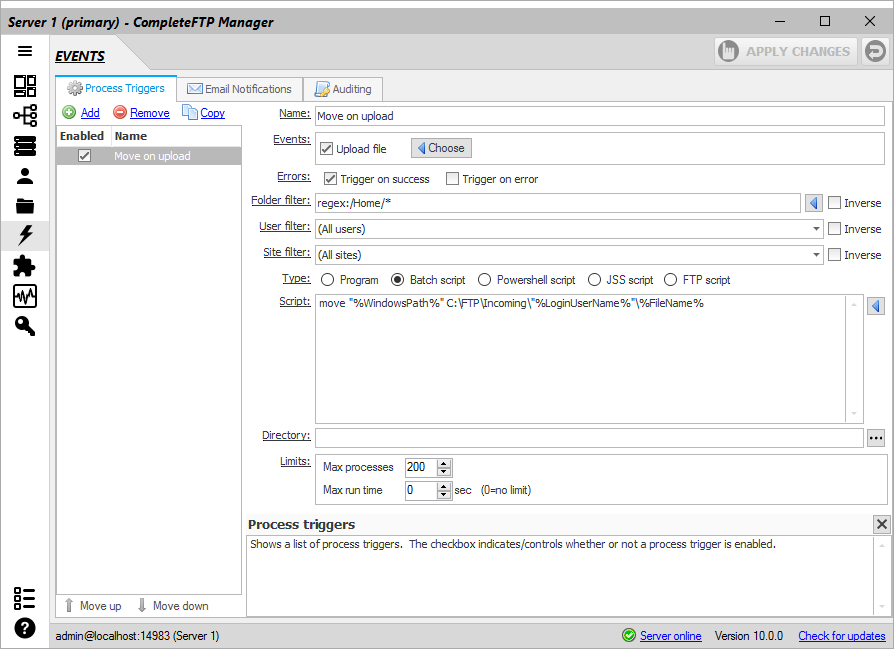Open the sites tree sidebar icon
The width and height of the screenshot is (894, 649).
(x=25, y=116)
